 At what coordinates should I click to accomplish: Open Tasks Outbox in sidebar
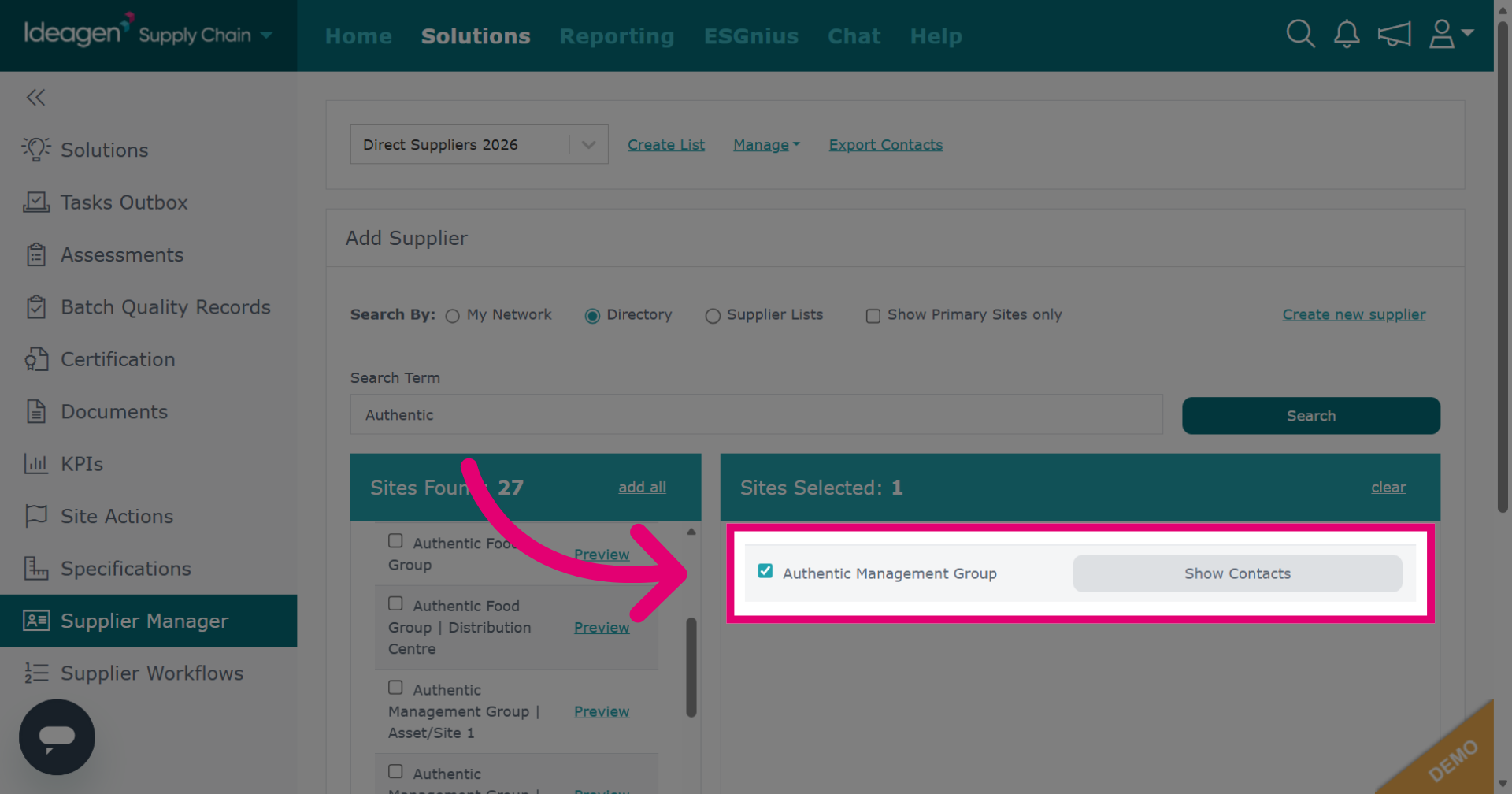pyautogui.click(x=124, y=202)
